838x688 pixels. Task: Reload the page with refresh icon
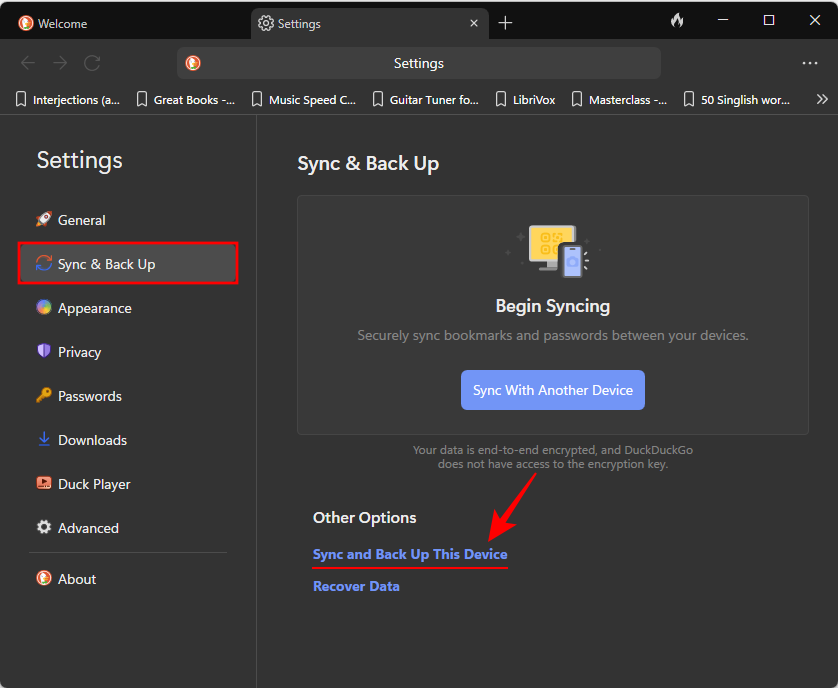(x=92, y=63)
